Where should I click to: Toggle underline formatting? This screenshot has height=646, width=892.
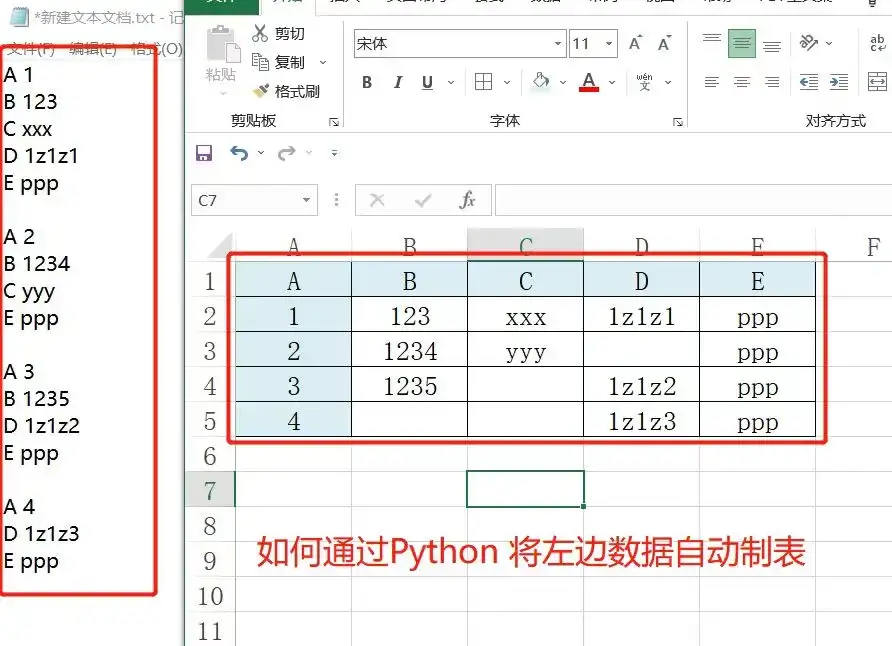click(x=427, y=82)
